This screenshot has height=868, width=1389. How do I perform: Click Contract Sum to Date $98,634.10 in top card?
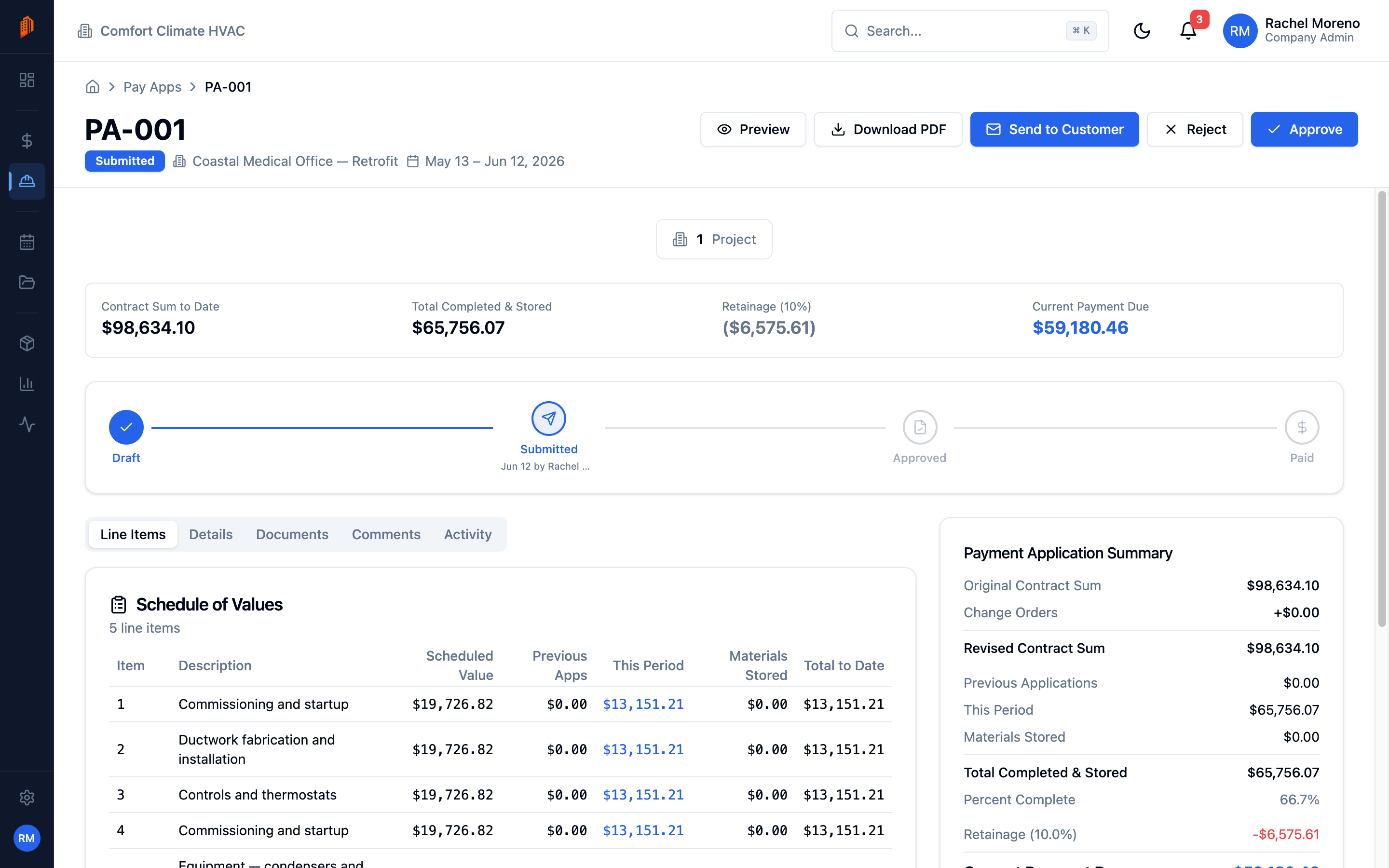click(x=148, y=328)
